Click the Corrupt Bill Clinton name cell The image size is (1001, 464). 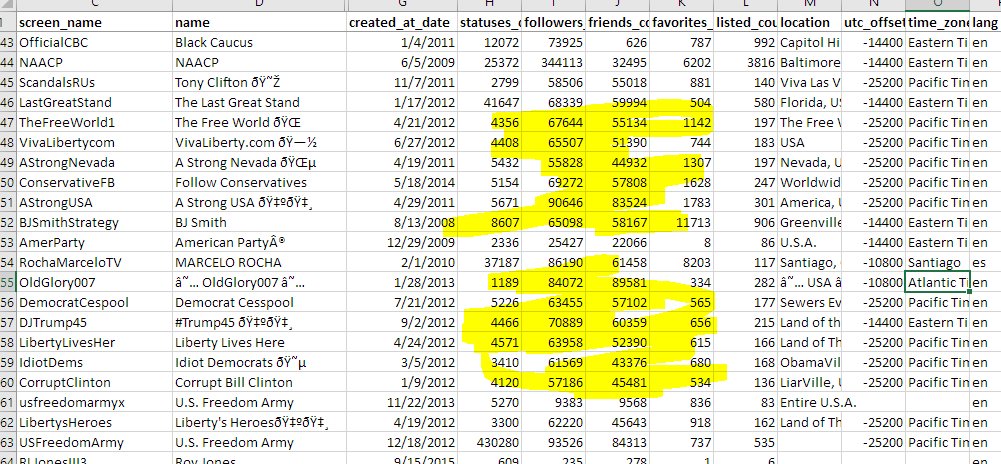[x=260, y=382]
